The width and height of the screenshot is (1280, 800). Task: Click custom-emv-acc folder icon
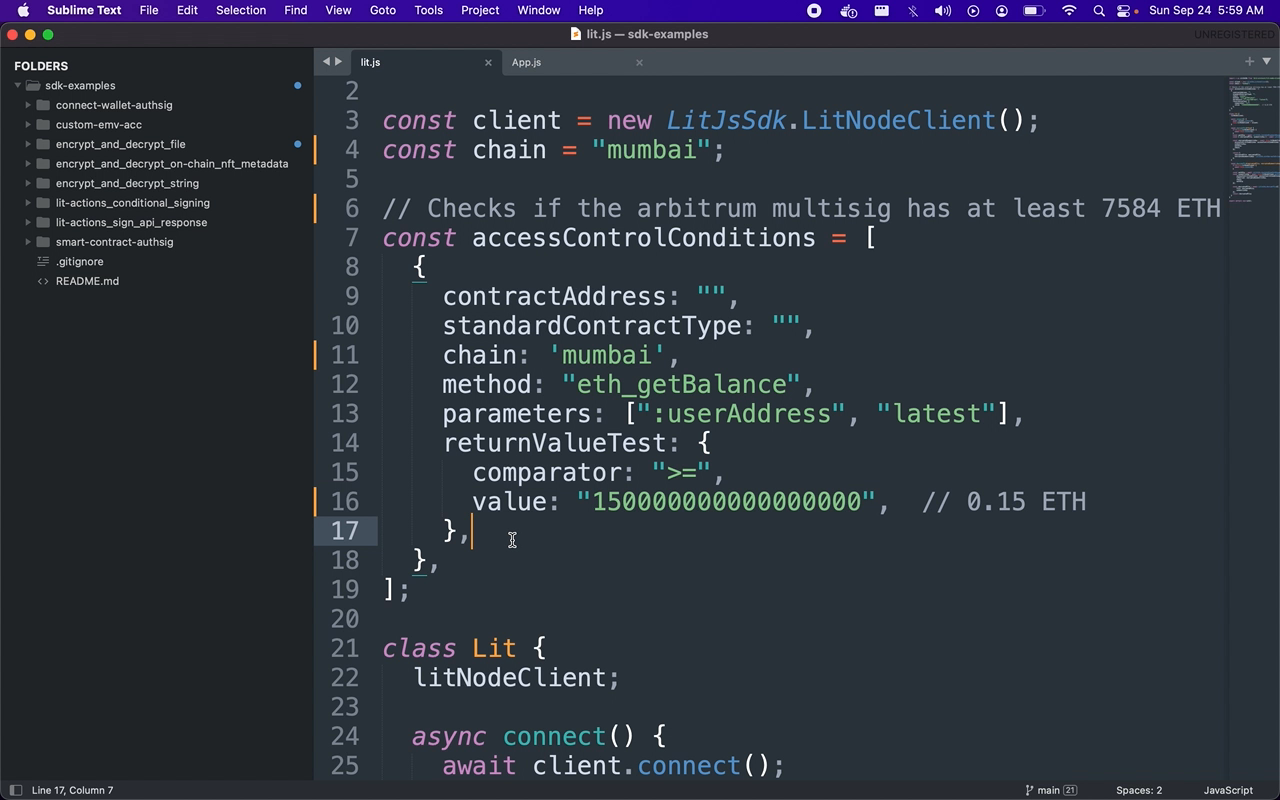tap(43, 125)
